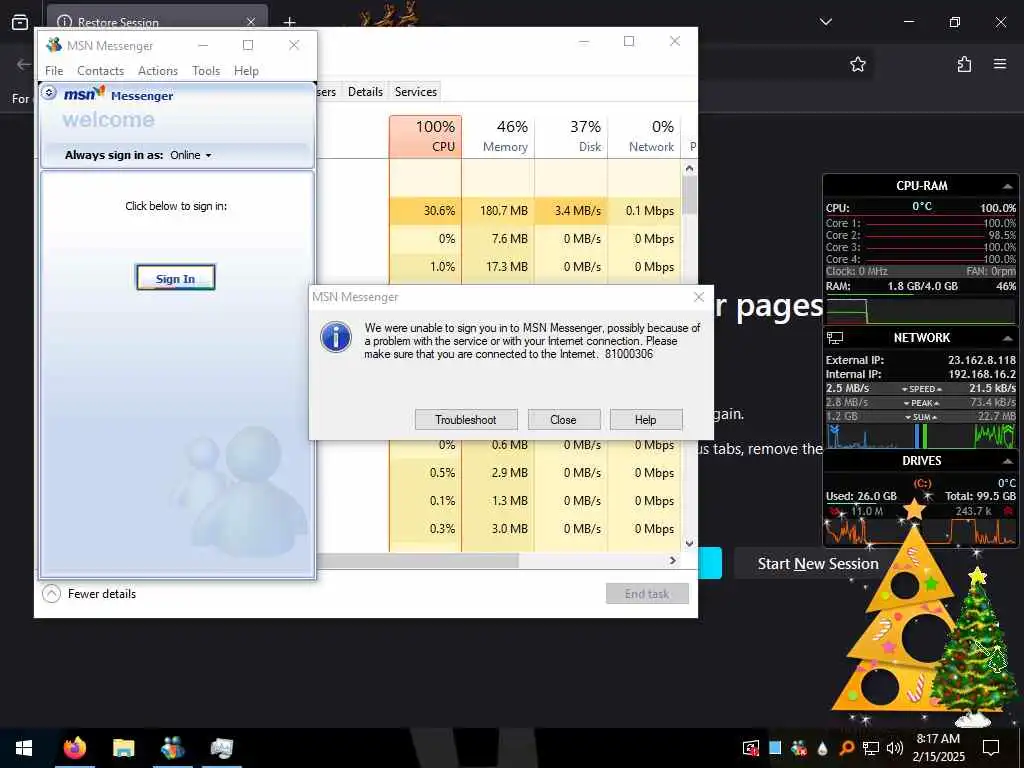1024x768 pixels.
Task: Click Troubleshoot in the error dialog
Action: (466, 420)
